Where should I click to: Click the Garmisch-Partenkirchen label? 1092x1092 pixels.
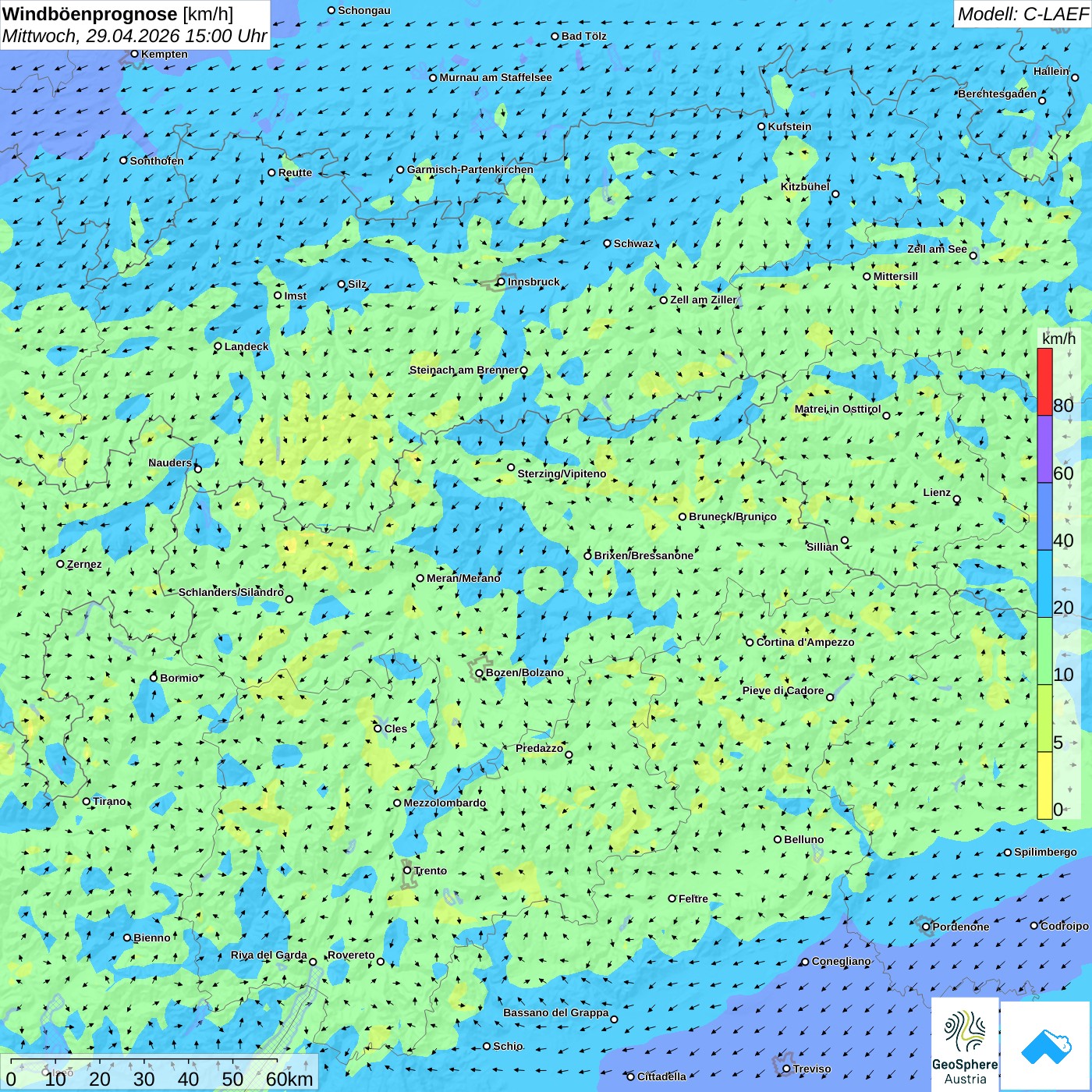470,169
